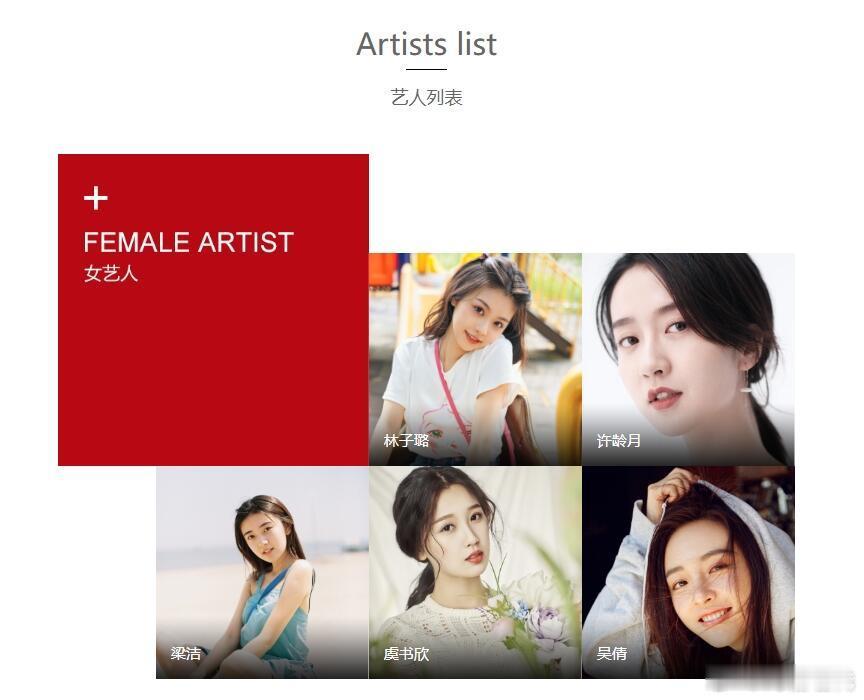Click the red female artist category block
Screen dimensions: 864x700
click(213, 310)
